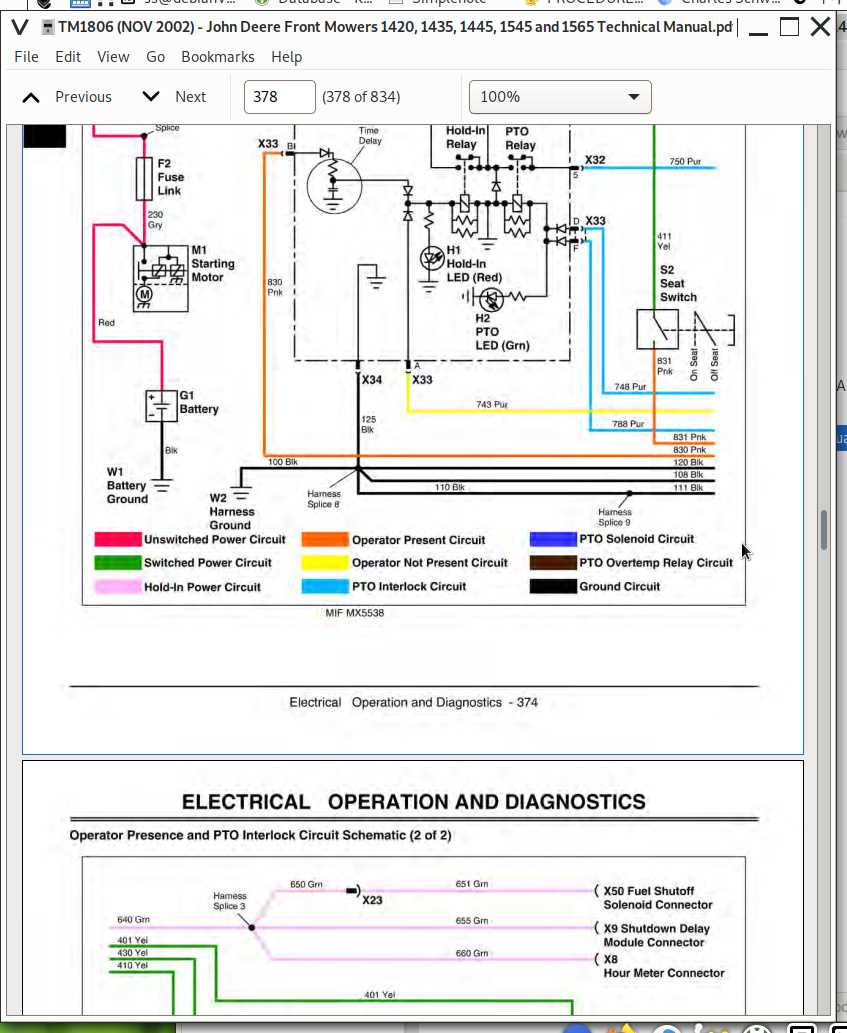Click the 'Hold-In Relay' label
847x1033 pixels.
click(x=466, y=138)
